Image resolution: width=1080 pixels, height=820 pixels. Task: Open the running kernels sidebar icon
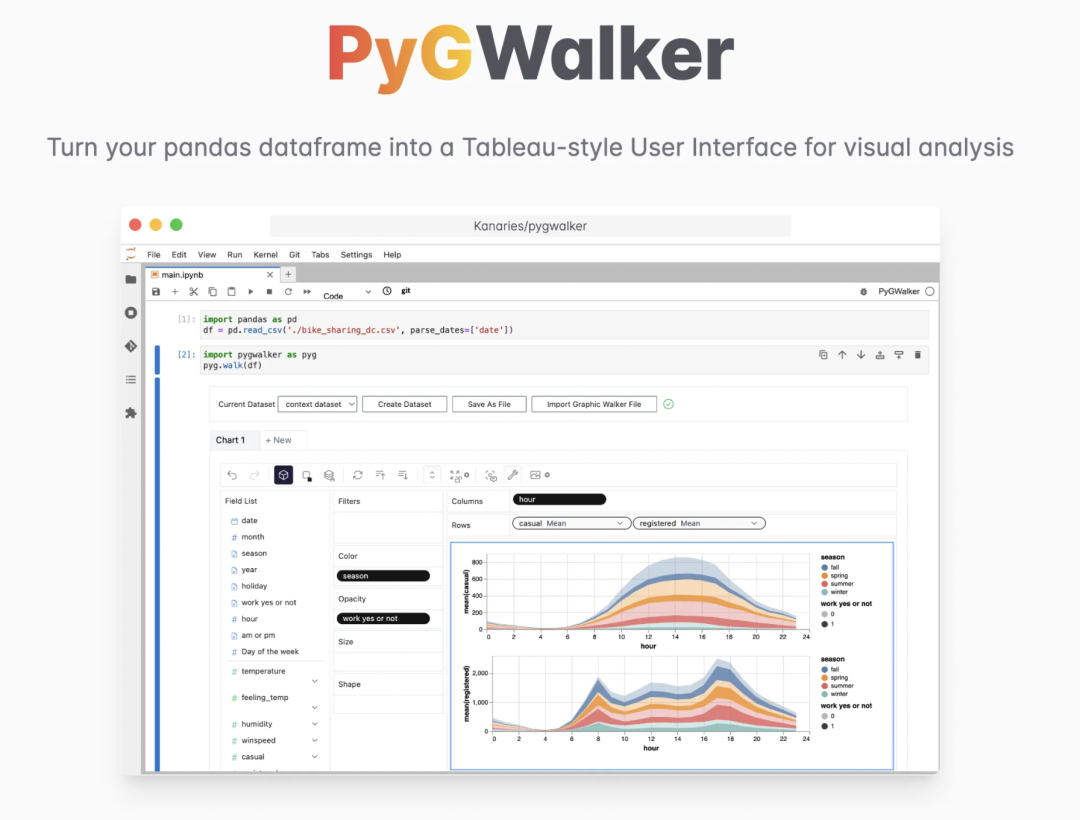131,313
